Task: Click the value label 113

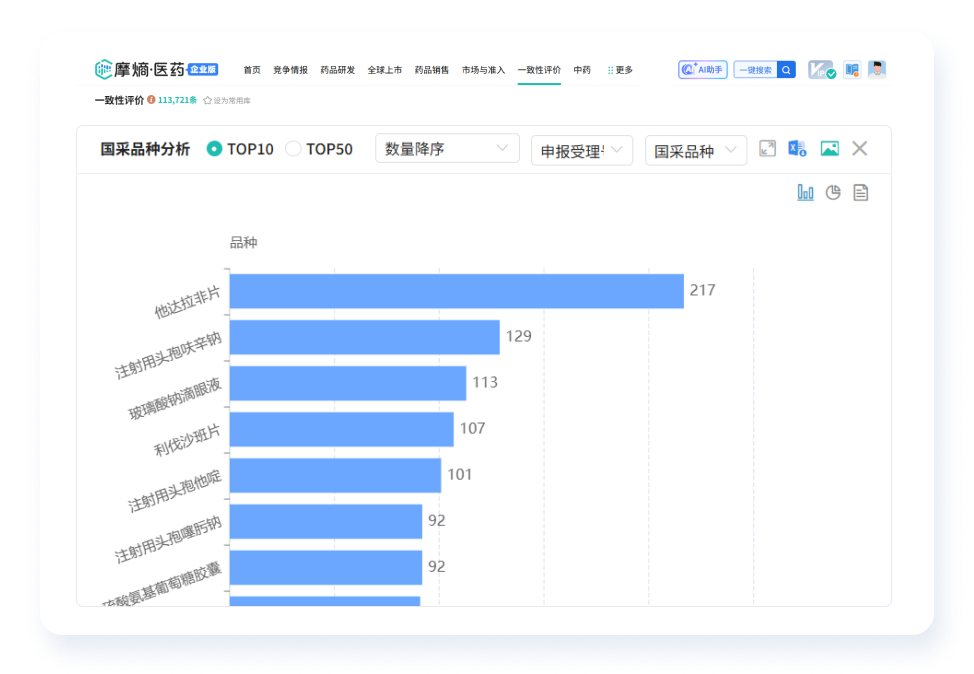Action: click(x=485, y=382)
